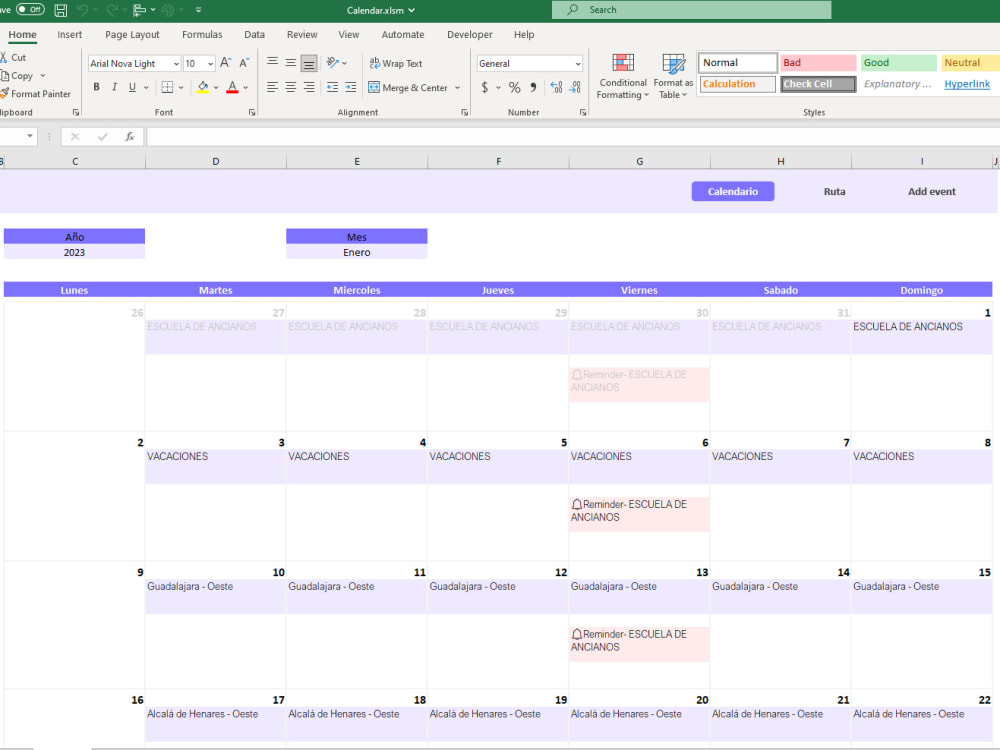1000x750 pixels.
Task: Select the Center alignment icon
Action: tap(290, 87)
